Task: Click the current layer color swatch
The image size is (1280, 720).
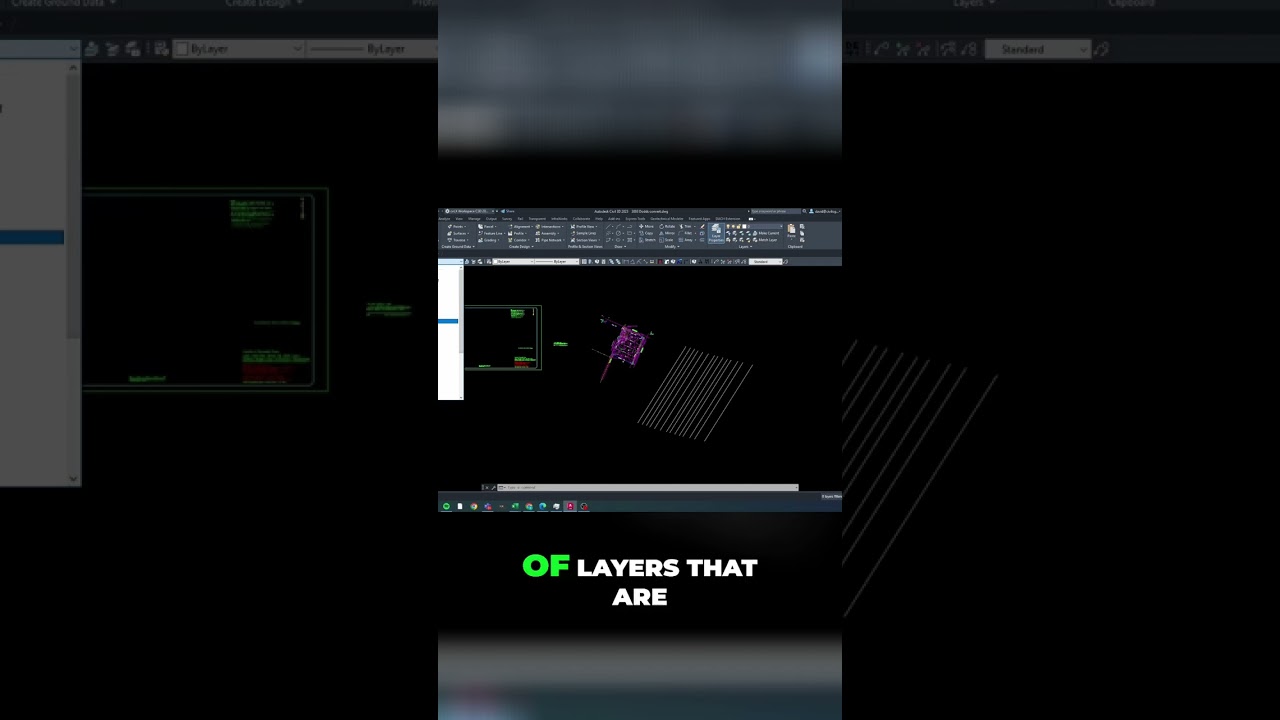Action: (x=744, y=226)
